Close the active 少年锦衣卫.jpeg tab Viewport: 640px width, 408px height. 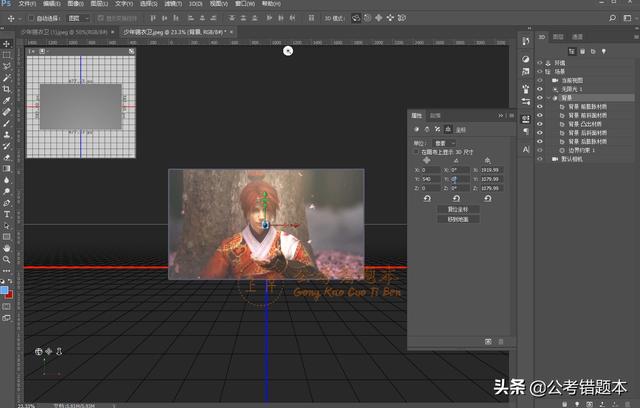click(x=232, y=32)
